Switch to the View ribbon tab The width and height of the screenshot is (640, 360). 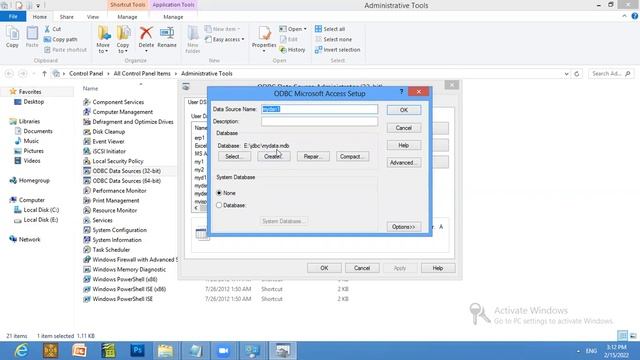click(x=93, y=17)
